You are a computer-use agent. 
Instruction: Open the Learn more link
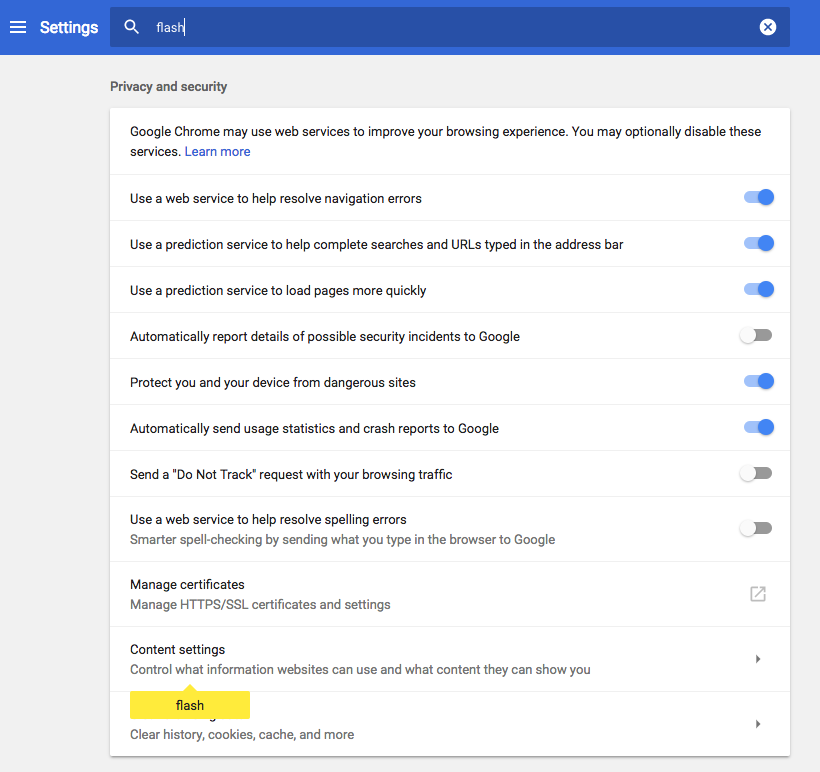217,151
